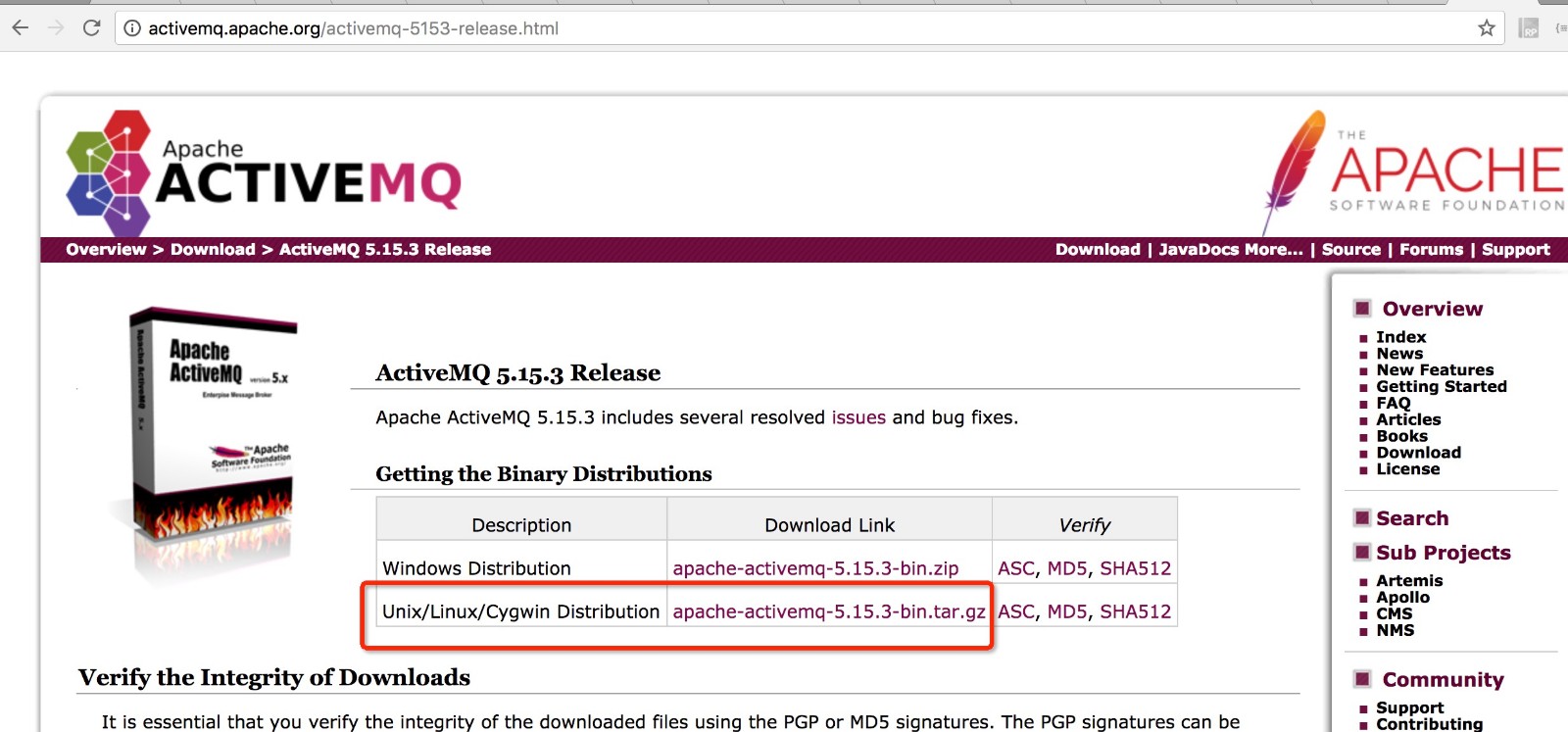Viewport: 1568px width, 732px height.
Task: Bookmark this page with the star icon
Action: pos(1487,27)
